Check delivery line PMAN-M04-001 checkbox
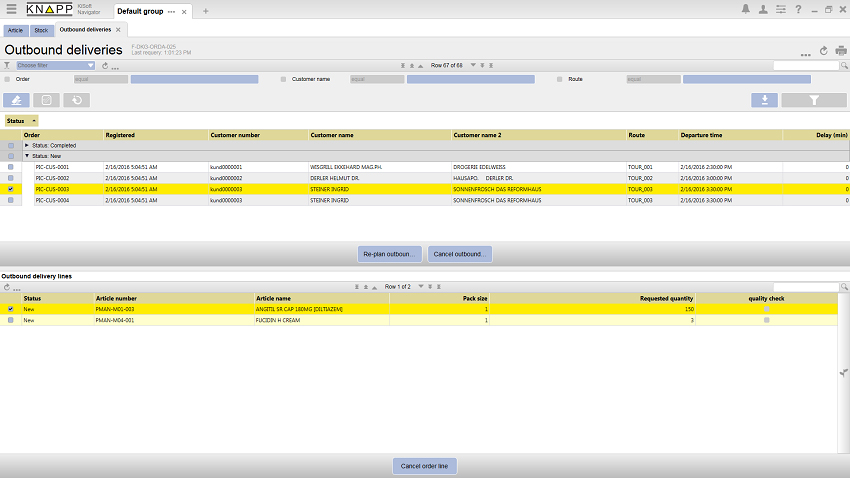This screenshot has width=850, height=478. (x=10, y=320)
